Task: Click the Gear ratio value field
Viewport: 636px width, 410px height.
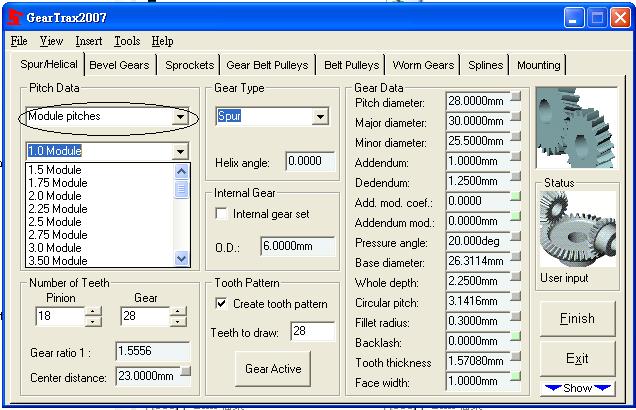Action: 153,351
